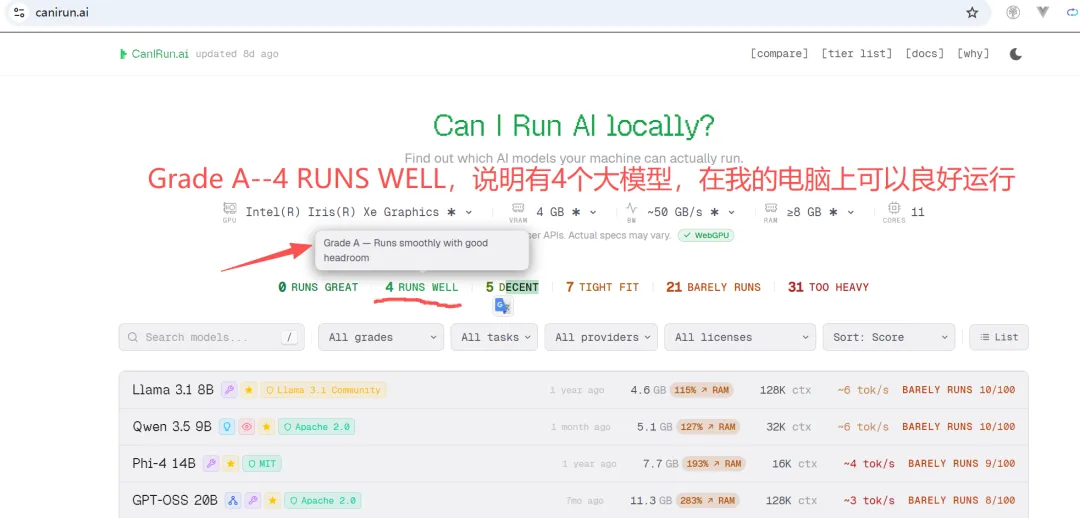Viewport: 1080px width, 518px height.
Task: Open the All tasks dropdown
Action: pyautogui.click(x=494, y=337)
